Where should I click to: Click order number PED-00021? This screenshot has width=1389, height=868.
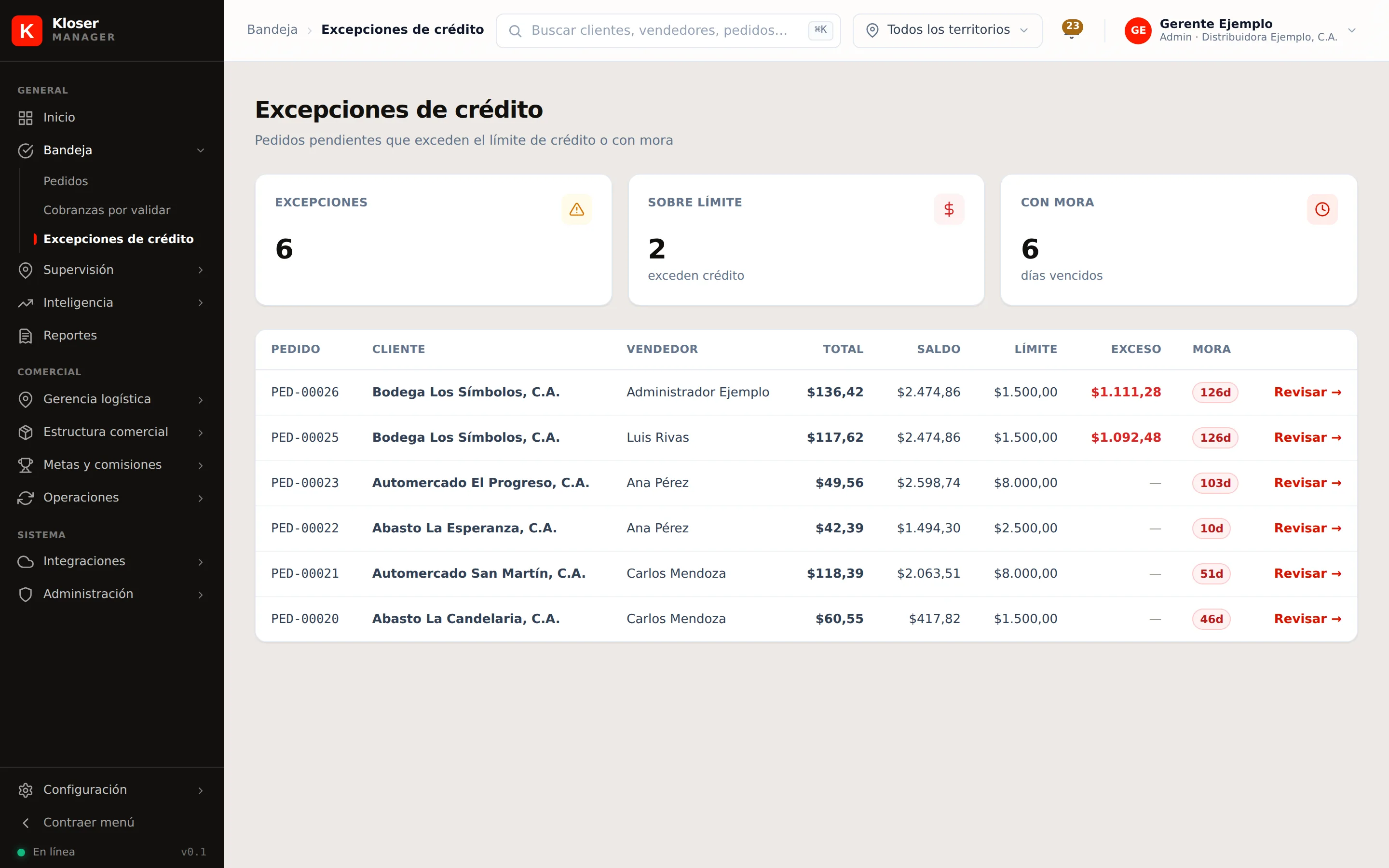(x=305, y=573)
